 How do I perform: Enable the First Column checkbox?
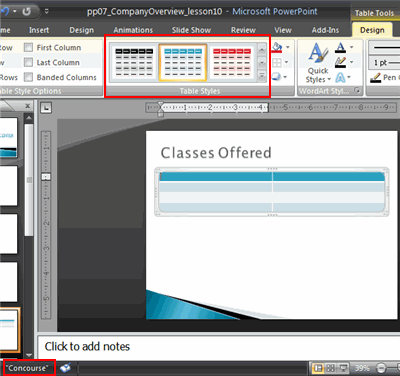click(x=28, y=48)
